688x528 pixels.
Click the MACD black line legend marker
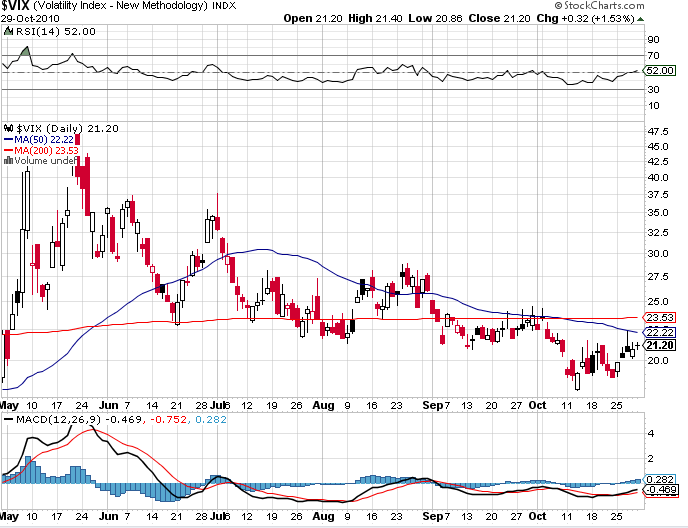[10, 417]
